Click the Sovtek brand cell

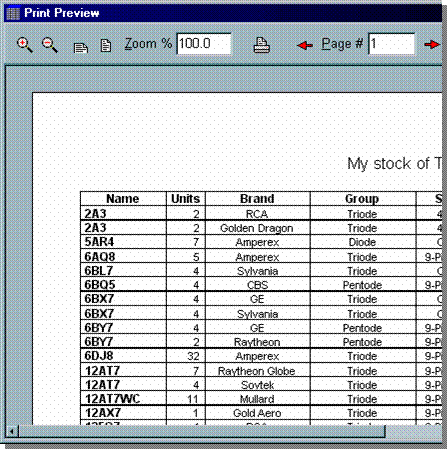tap(257, 385)
